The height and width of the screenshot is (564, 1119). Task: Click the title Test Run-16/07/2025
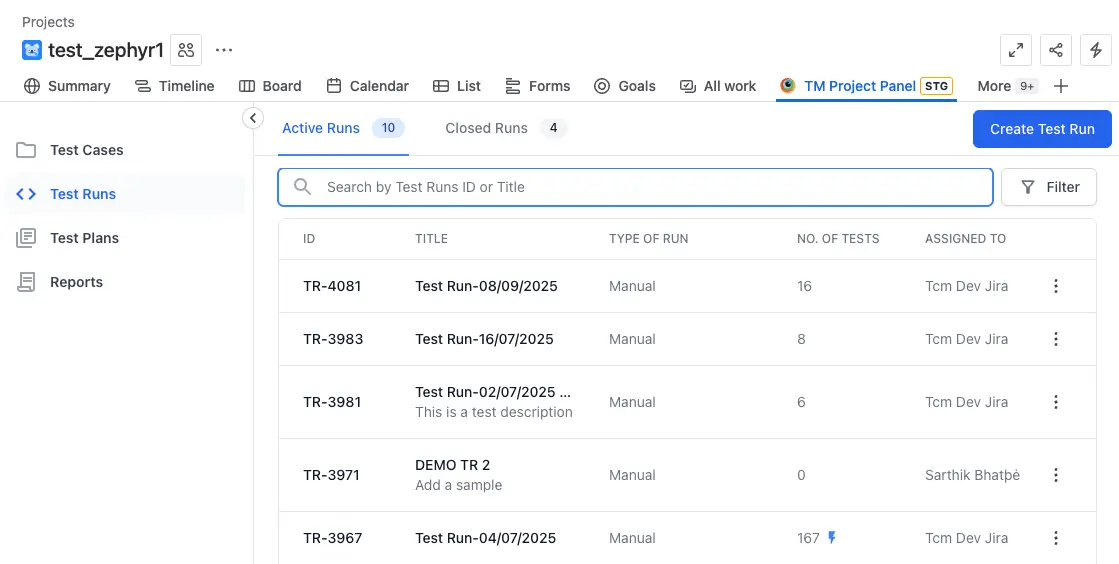tap(484, 339)
